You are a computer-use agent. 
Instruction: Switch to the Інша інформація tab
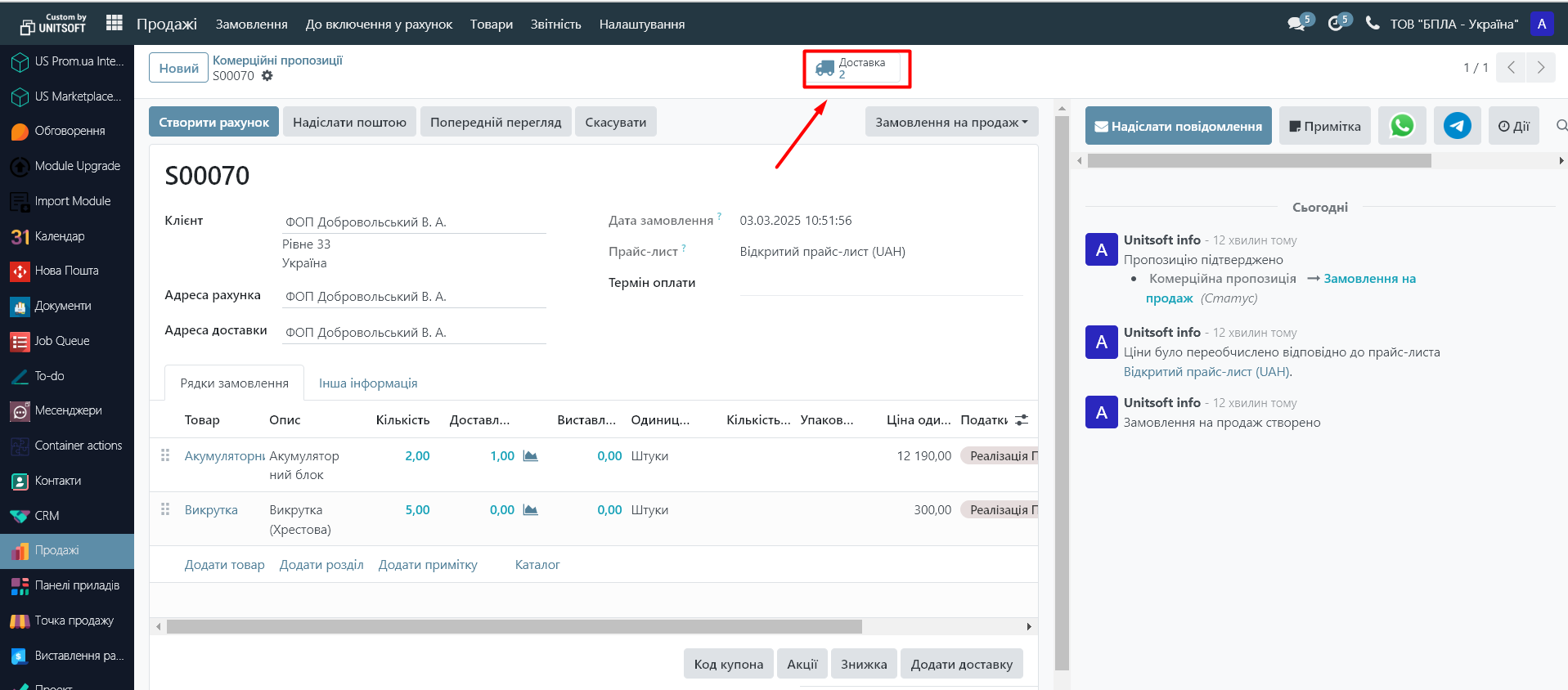[368, 383]
